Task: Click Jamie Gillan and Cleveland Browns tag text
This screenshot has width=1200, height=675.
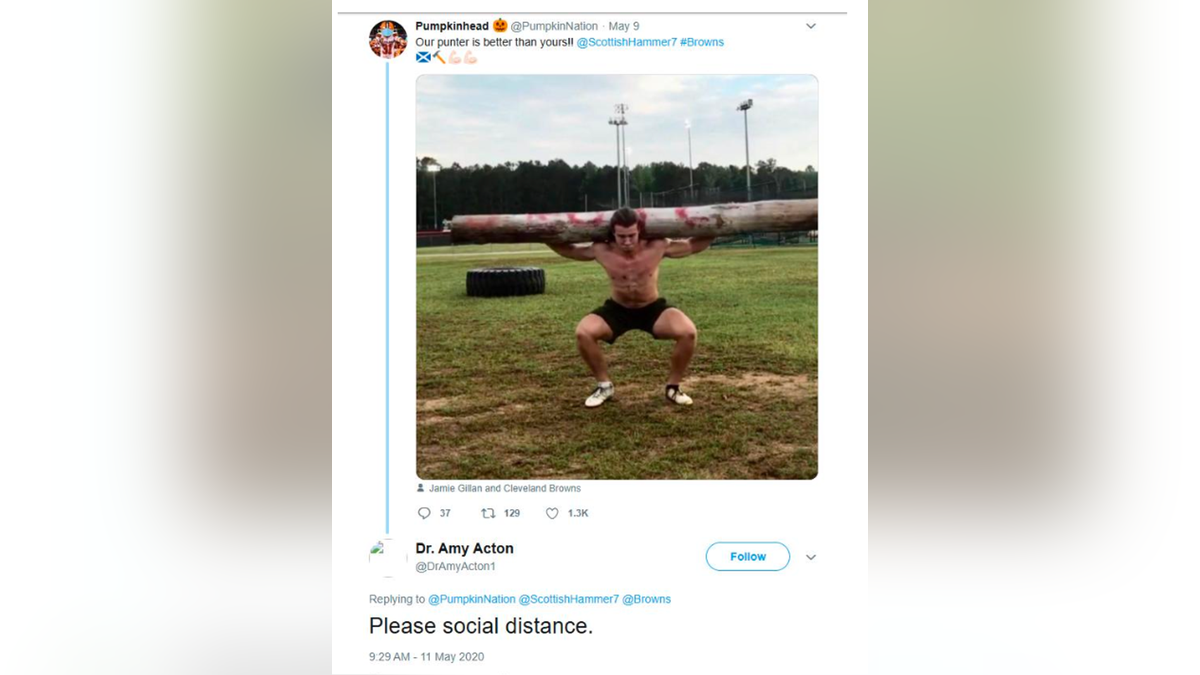Action: [x=505, y=488]
